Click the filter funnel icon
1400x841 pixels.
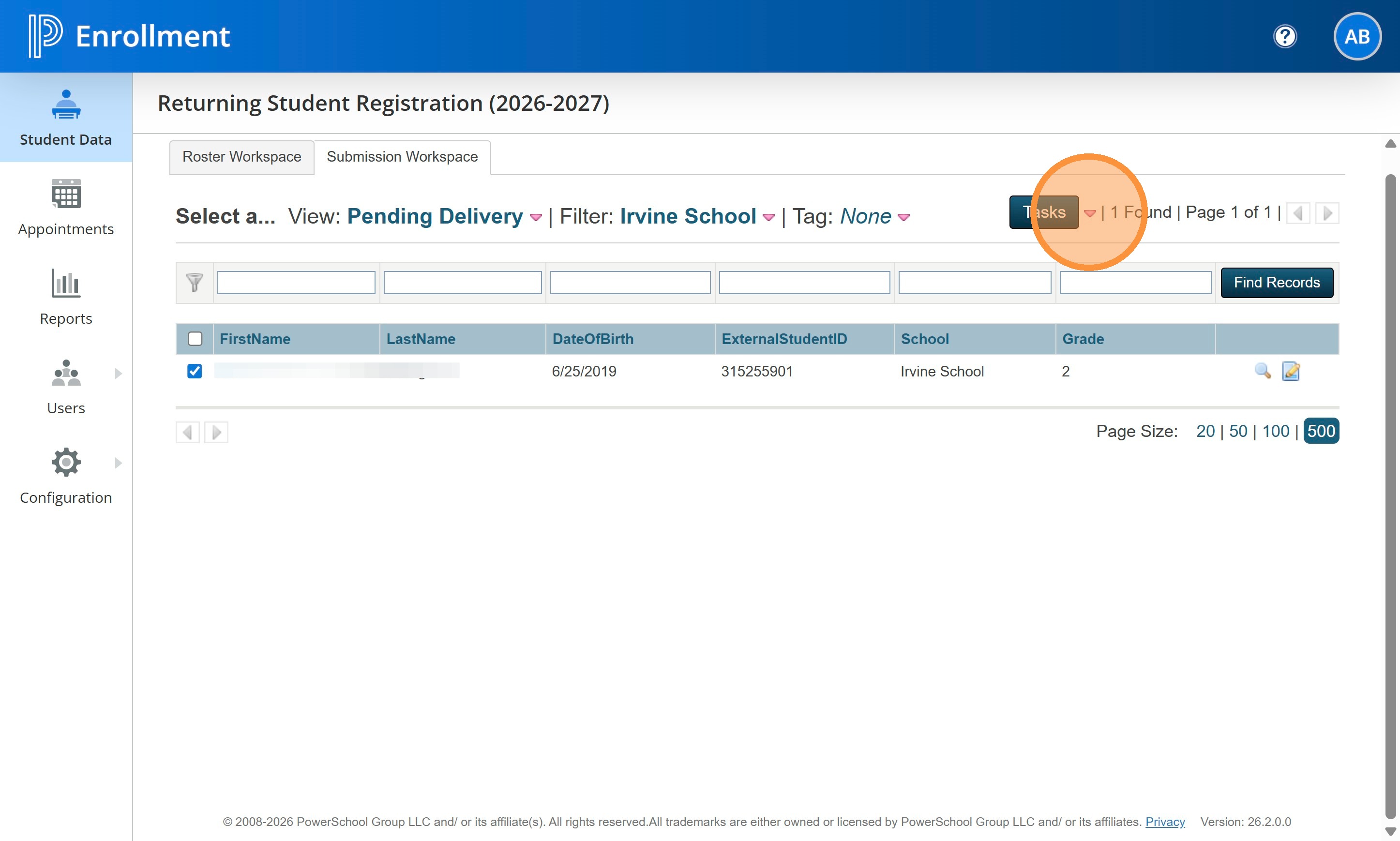[x=195, y=282]
